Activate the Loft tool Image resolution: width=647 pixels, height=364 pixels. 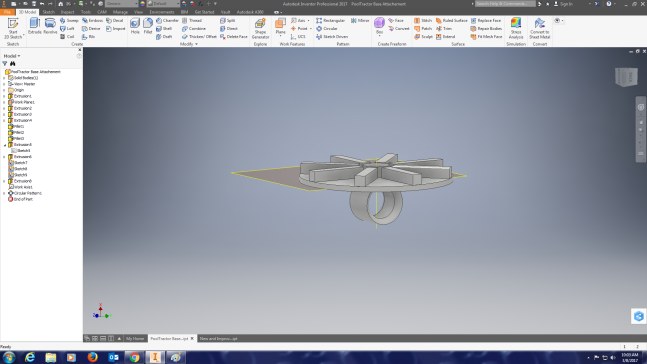[x=67, y=28]
